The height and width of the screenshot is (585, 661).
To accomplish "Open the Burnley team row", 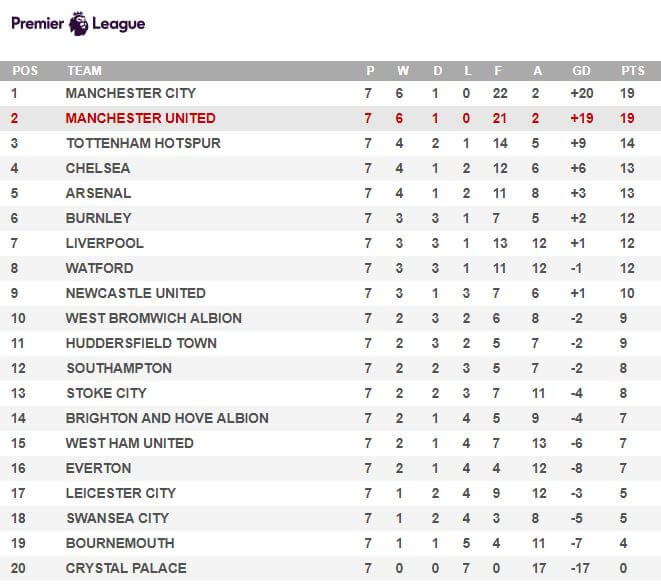I will coord(330,218).
